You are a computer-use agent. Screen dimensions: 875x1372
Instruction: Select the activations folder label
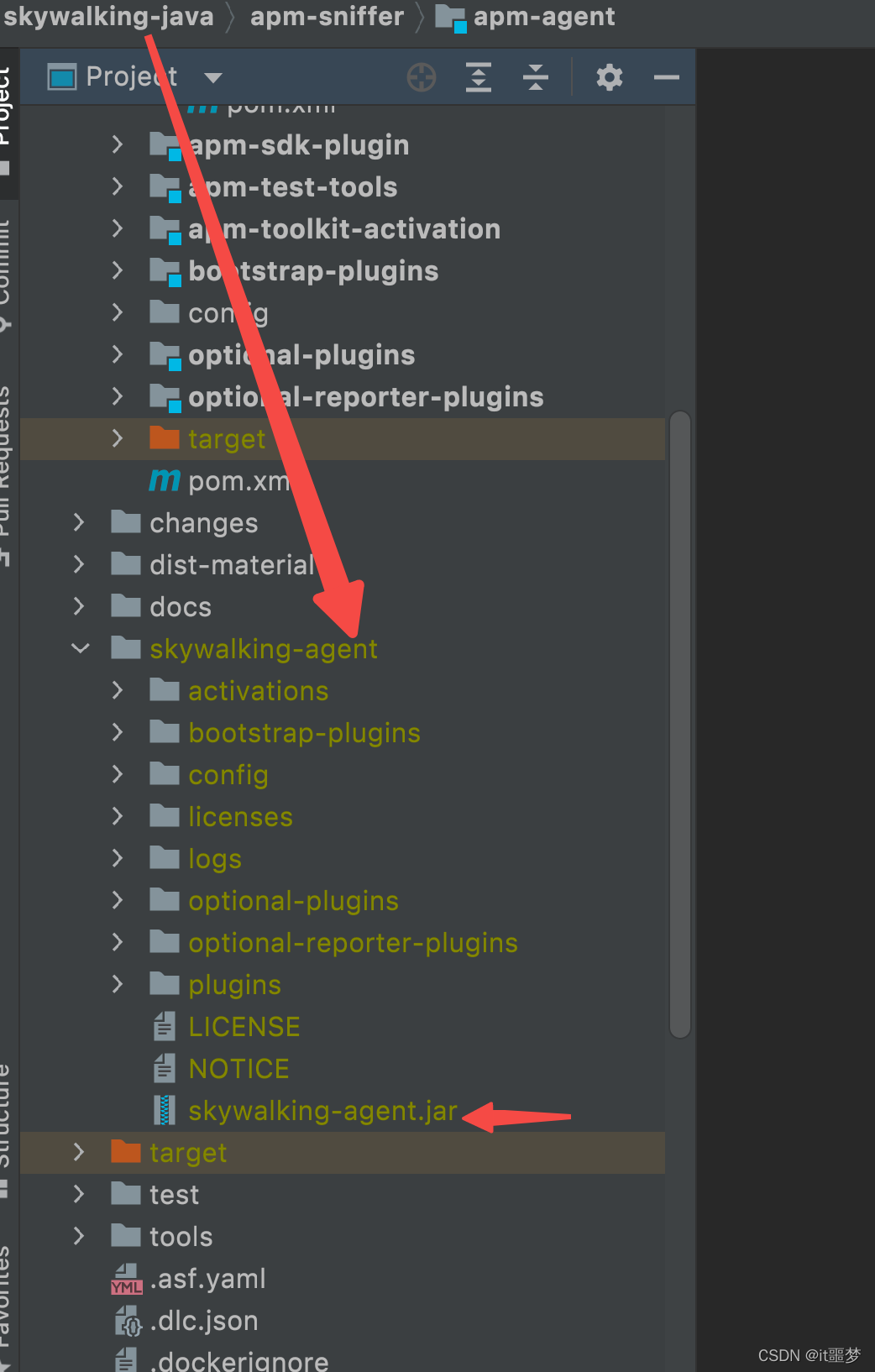[258, 691]
